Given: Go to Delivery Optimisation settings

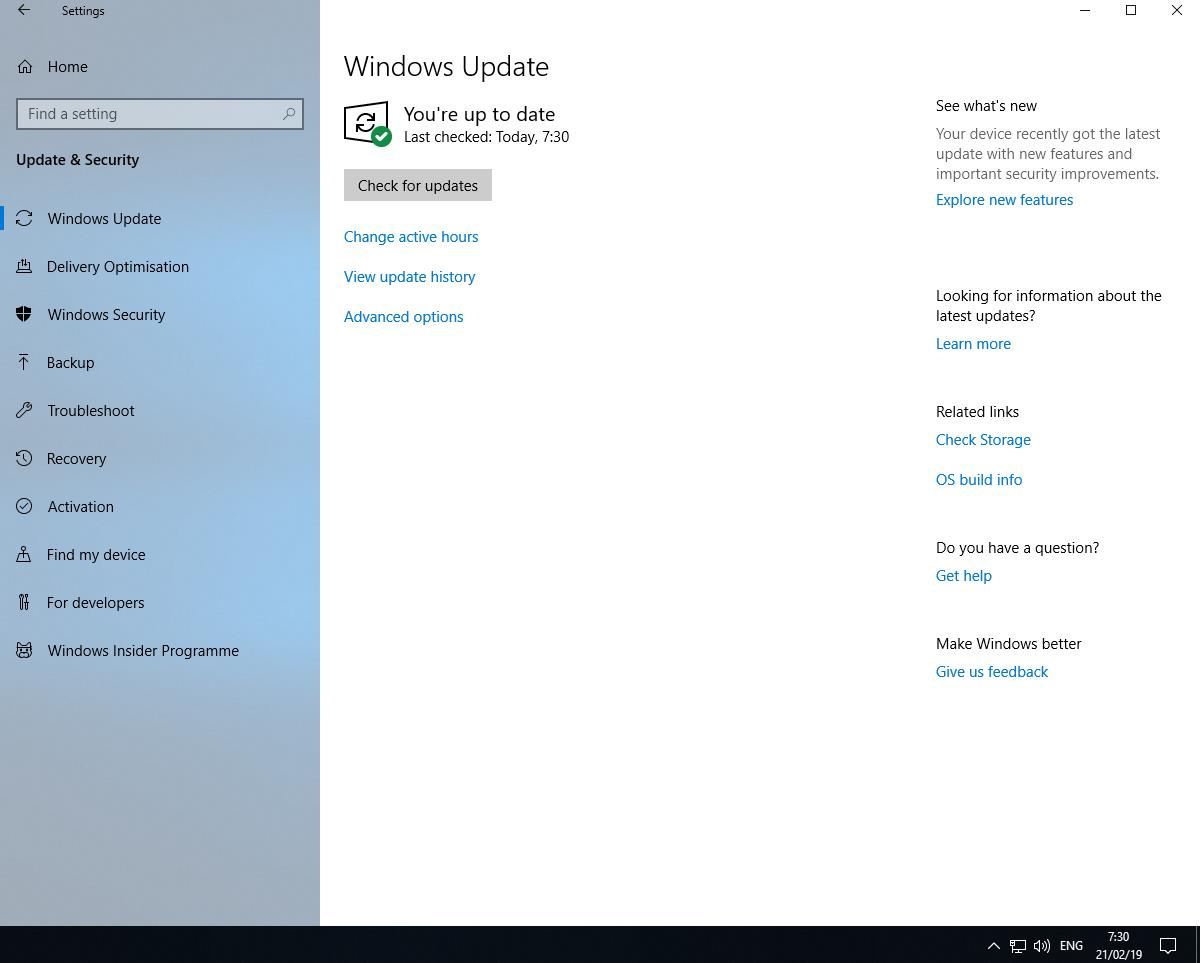Looking at the screenshot, I should pyautogui.click(x=118, y=266).
